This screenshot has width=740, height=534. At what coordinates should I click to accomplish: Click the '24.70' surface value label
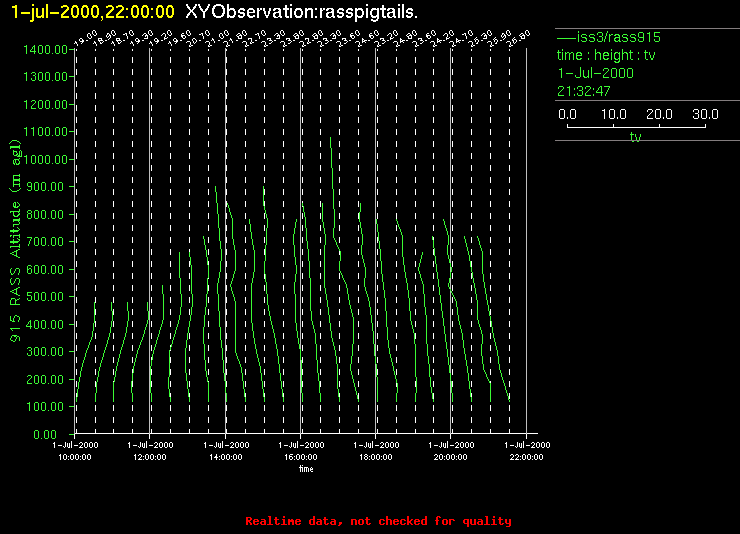(462, 38)
